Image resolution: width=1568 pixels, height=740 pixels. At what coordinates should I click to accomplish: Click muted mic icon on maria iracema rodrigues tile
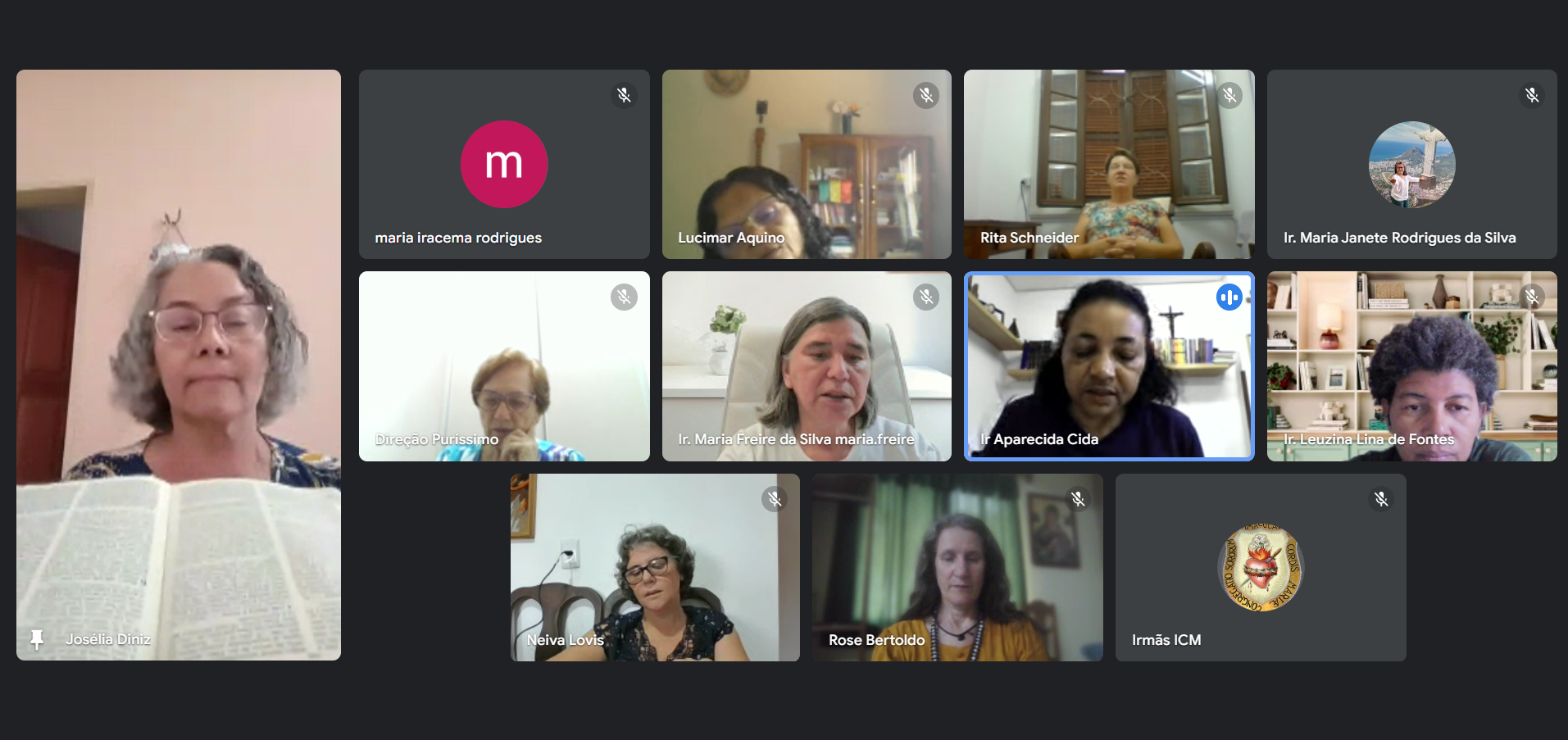(x=624, y=95)
